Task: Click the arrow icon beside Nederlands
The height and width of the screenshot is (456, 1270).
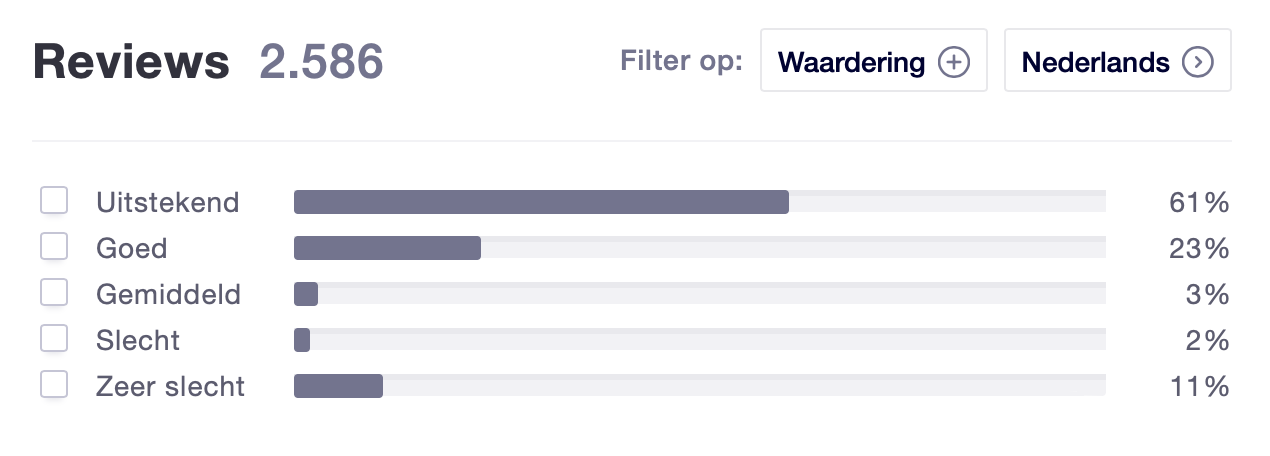Action: 1197,62
